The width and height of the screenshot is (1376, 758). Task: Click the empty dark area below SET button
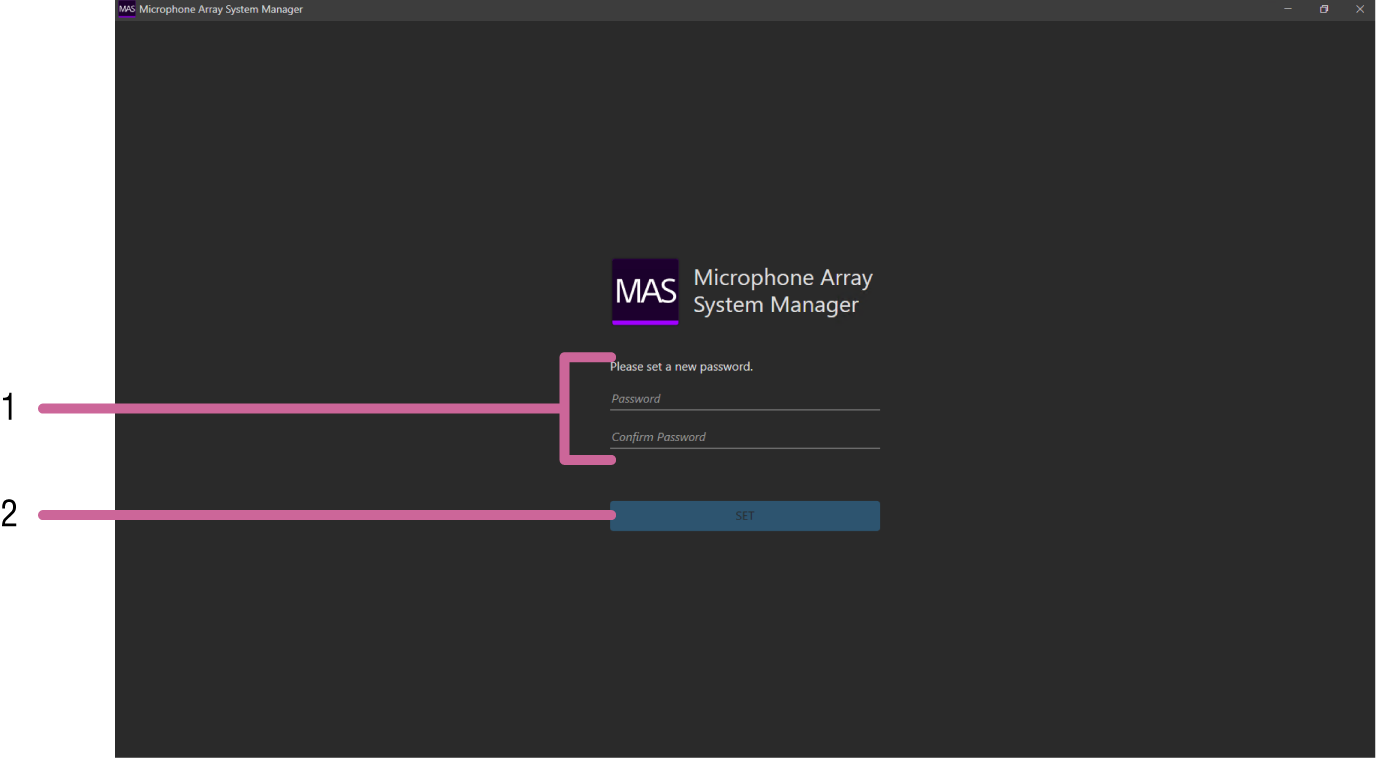745,640
